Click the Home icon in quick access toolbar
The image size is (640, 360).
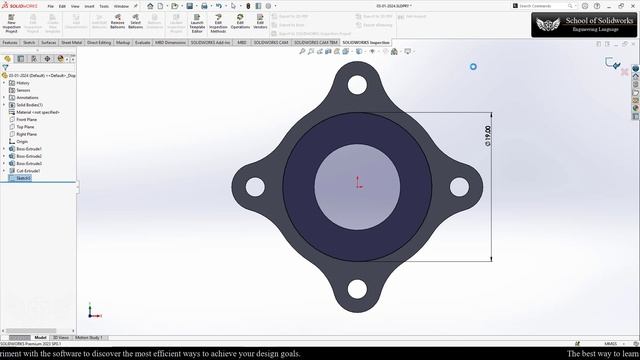click(150, 6)
